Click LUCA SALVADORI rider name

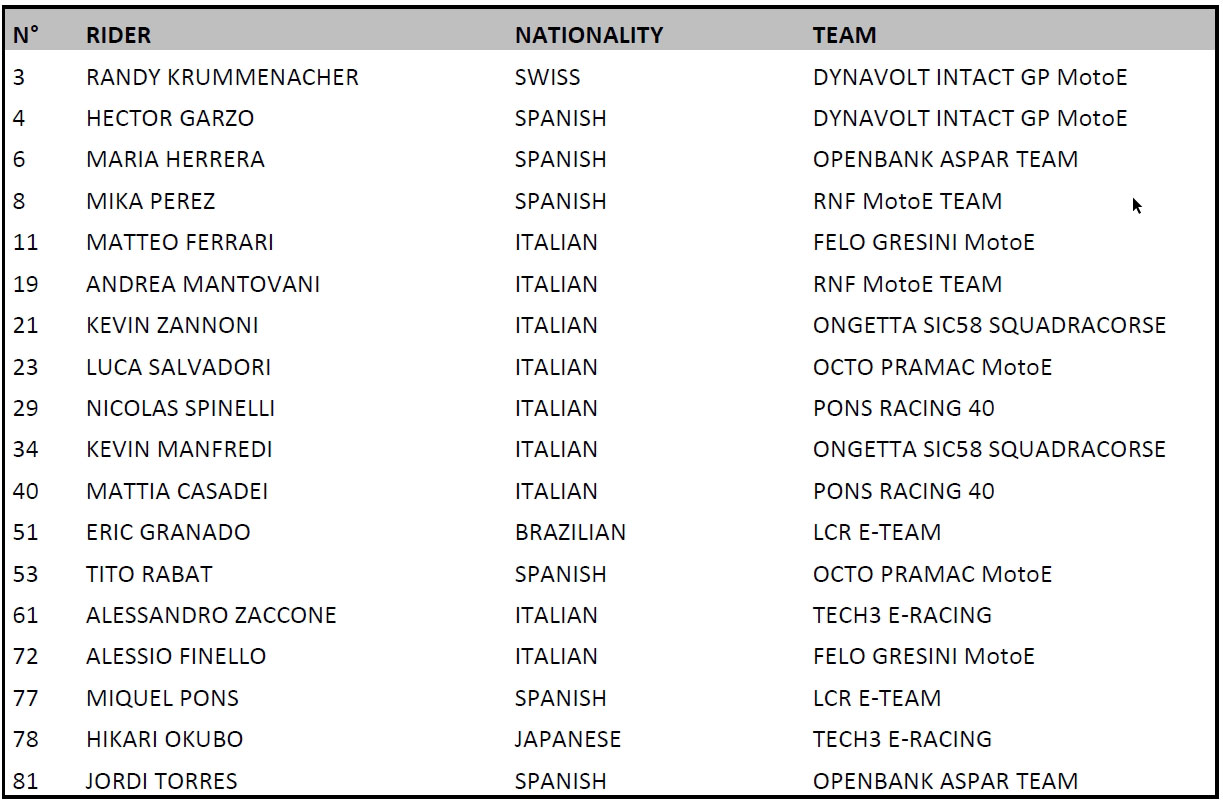(178, 367)
